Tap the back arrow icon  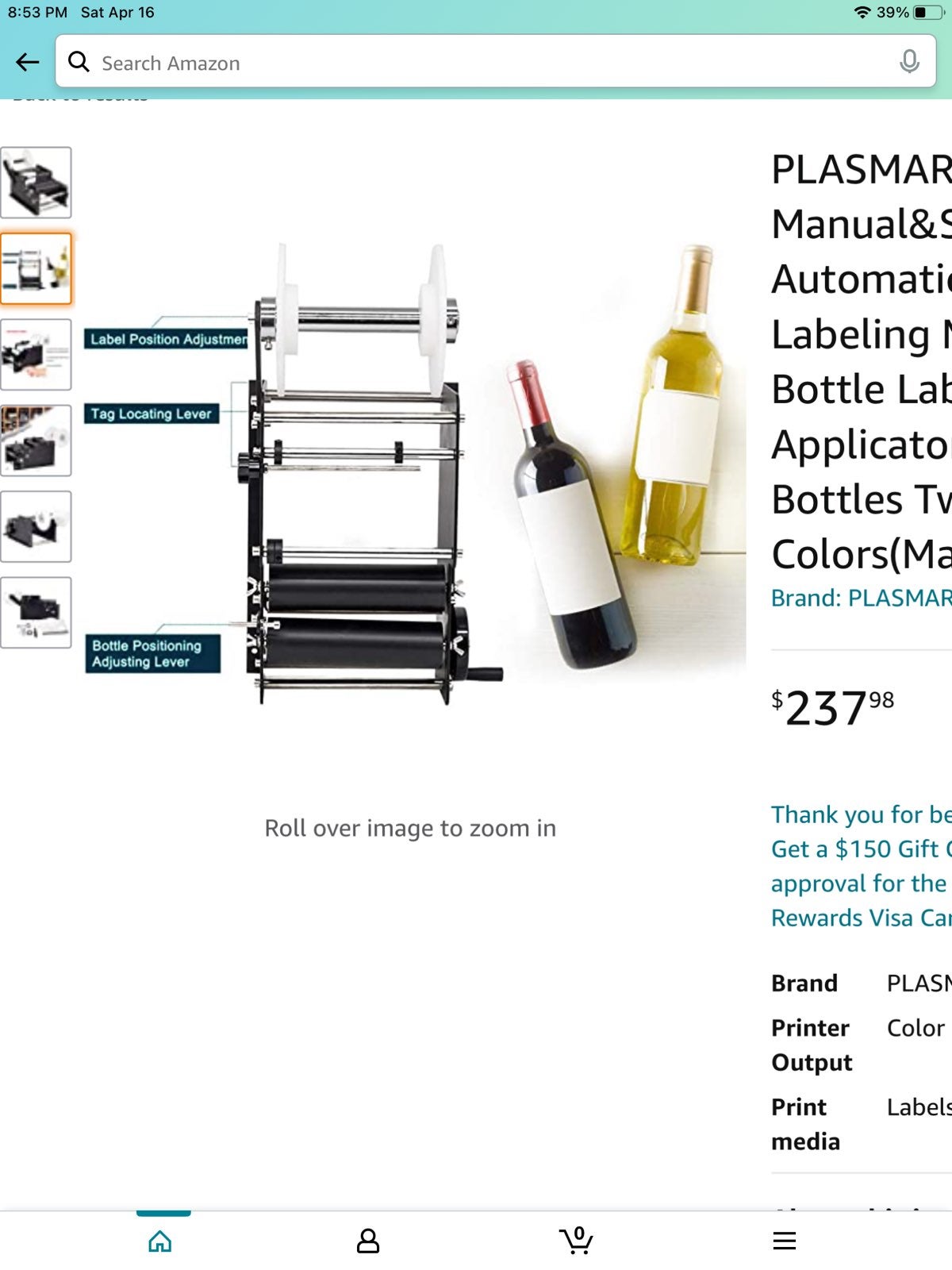pos(27,62)
